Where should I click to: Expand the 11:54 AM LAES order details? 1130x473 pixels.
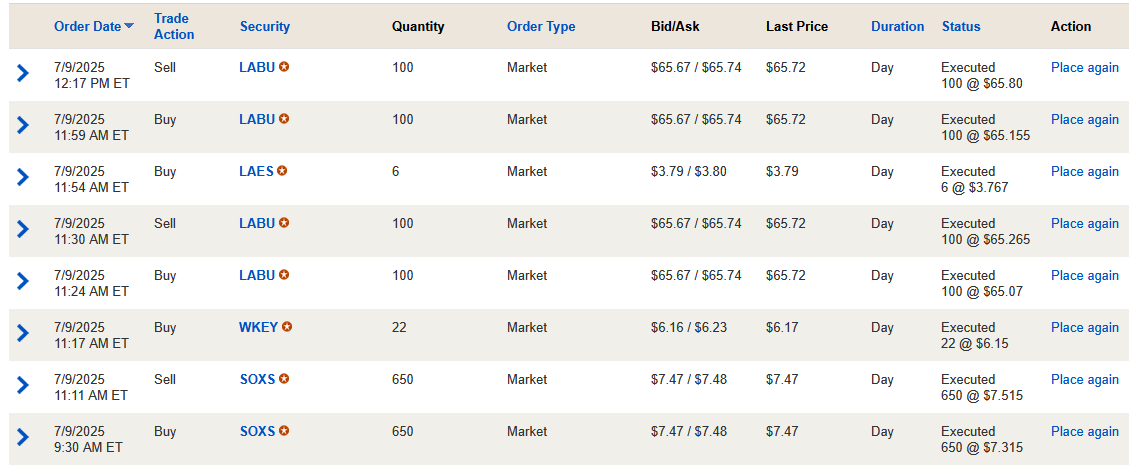[x=23, y=177]
